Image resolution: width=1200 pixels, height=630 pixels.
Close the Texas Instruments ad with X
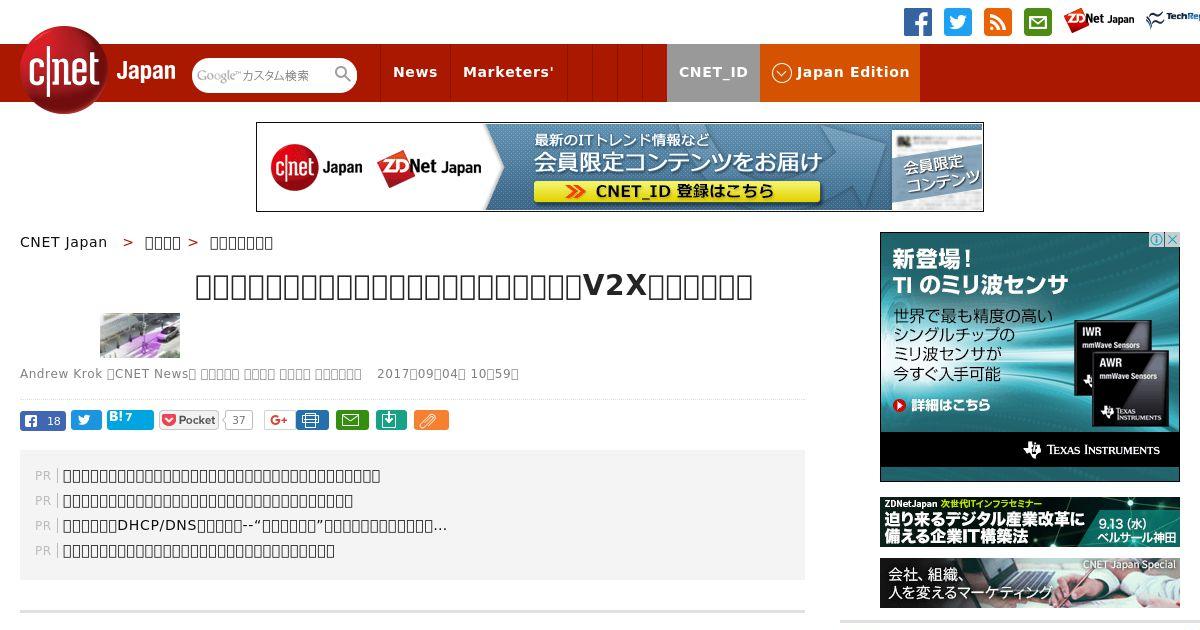coord(1172,240)
